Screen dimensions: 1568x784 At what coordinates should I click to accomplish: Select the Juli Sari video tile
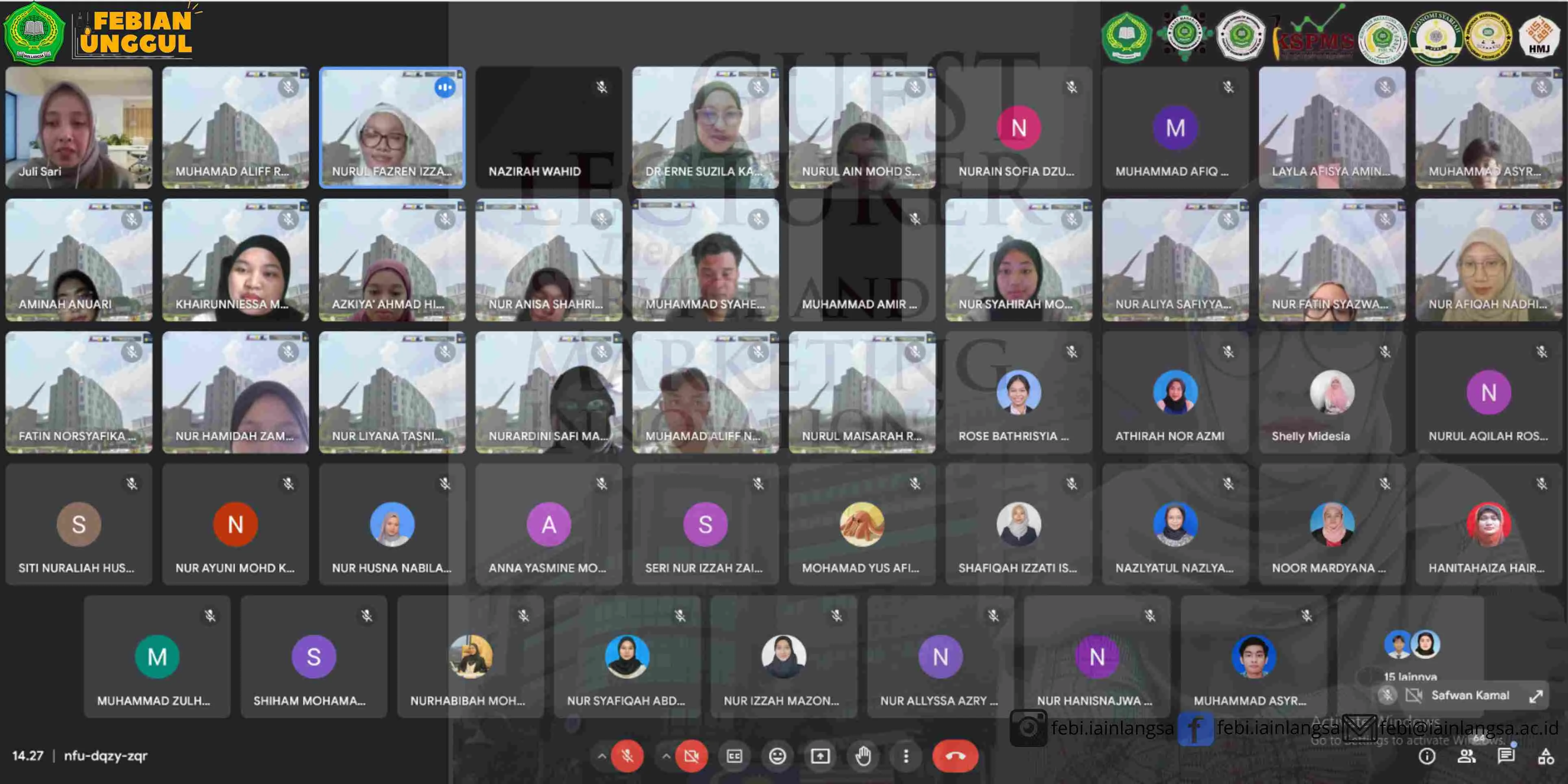(78, 127)
